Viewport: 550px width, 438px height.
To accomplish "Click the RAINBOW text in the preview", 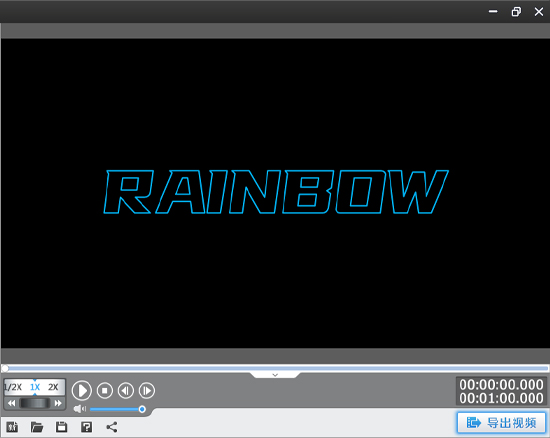I will pyautogui.click(x=276, y=192).
